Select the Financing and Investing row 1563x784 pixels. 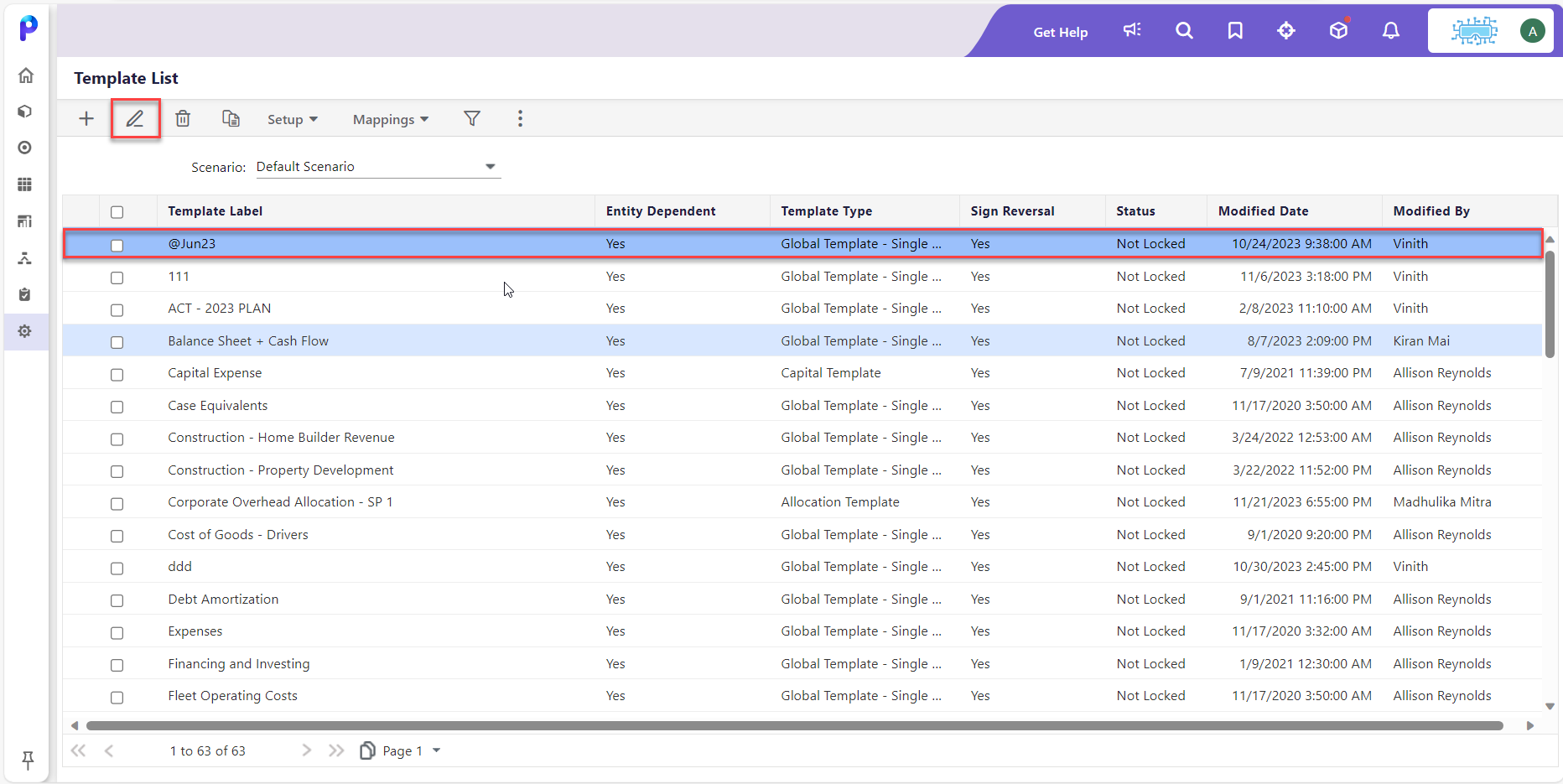coord(802,664)
